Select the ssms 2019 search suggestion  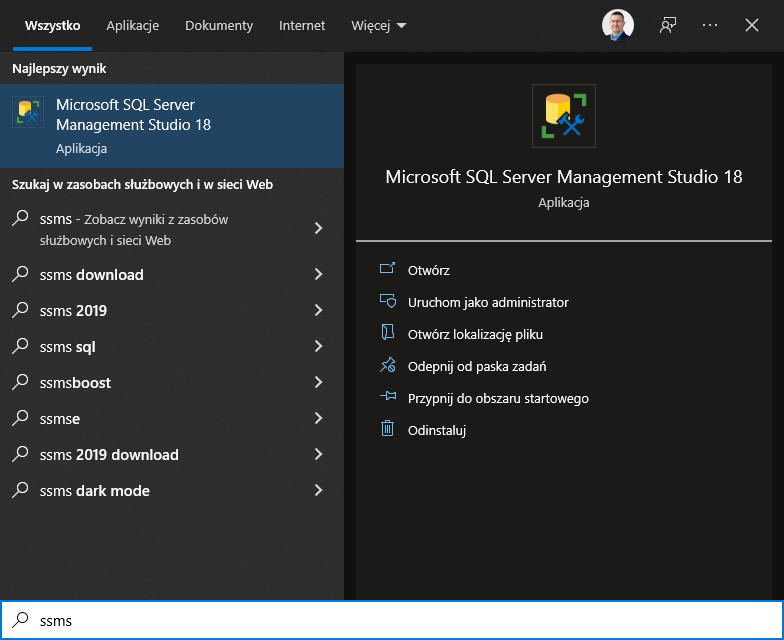pos(74,311)
